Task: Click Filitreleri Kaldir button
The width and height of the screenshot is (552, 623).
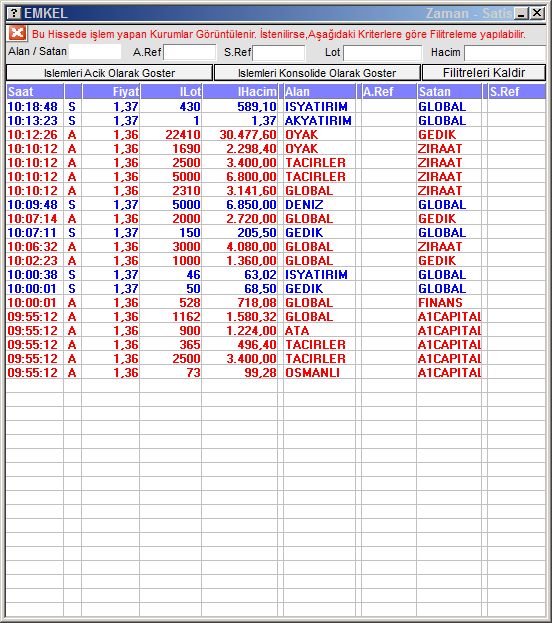Action: pyautogui.click(x=484, y=73)
